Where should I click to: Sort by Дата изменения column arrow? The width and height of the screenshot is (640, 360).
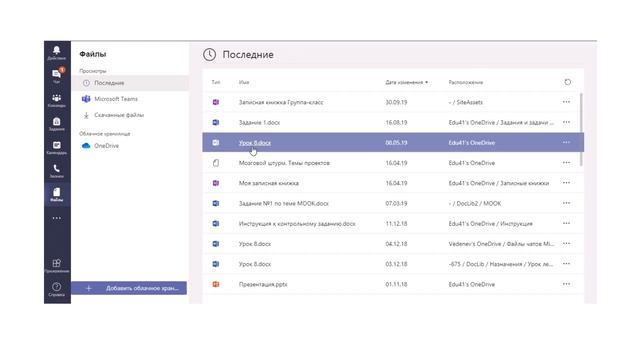coord(427,82)
